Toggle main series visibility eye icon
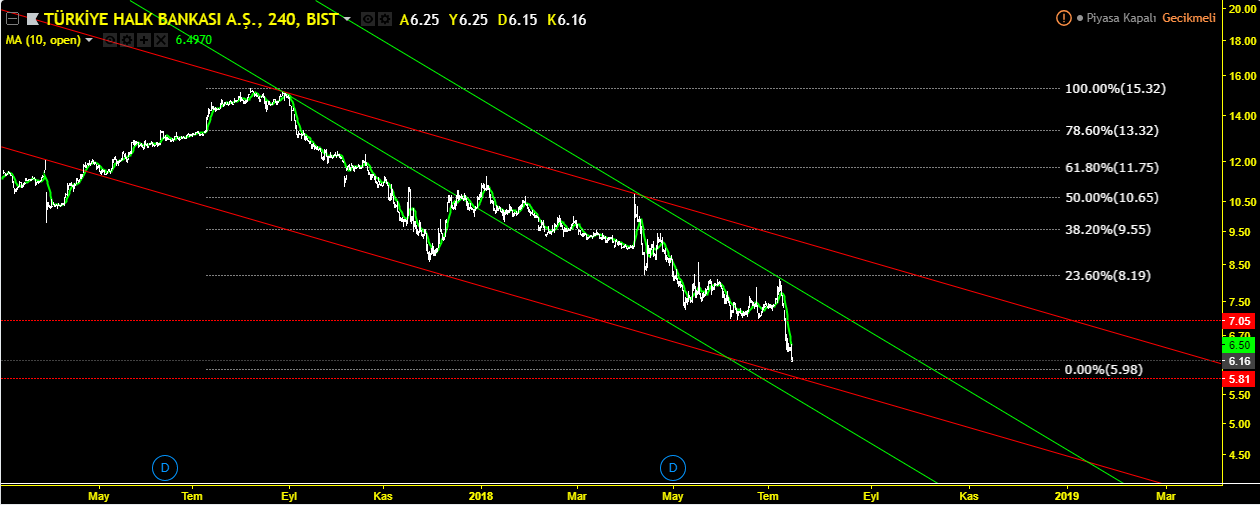 coord(367,19)
